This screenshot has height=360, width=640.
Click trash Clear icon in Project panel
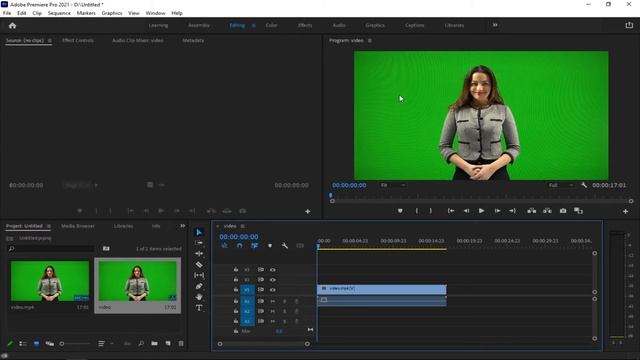pyautogui.click(x=181, y=344)
